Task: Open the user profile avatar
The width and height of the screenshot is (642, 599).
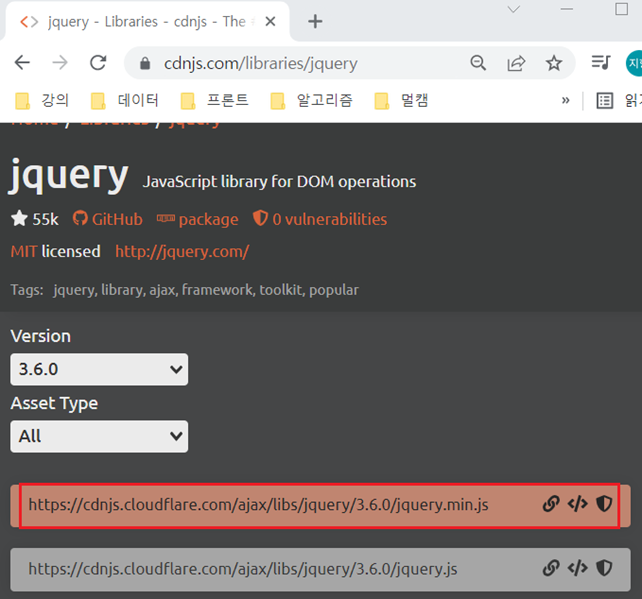Action: [x=634, y=63]
